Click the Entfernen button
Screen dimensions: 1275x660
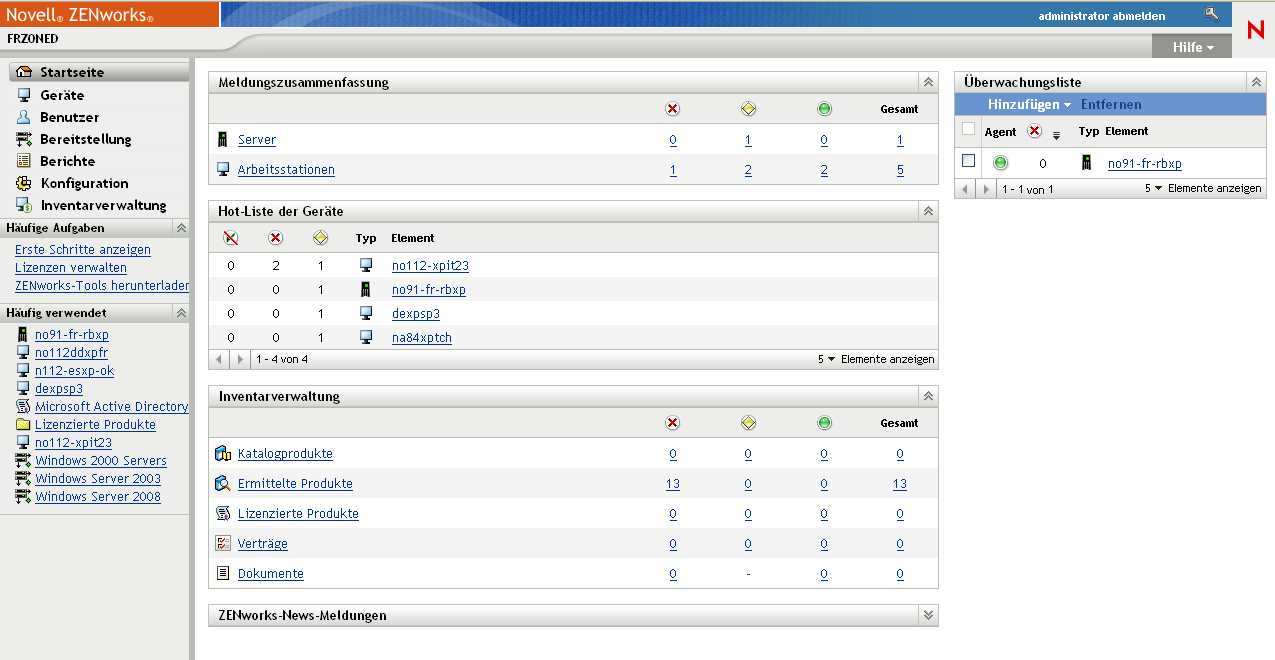pos(1111,105)
